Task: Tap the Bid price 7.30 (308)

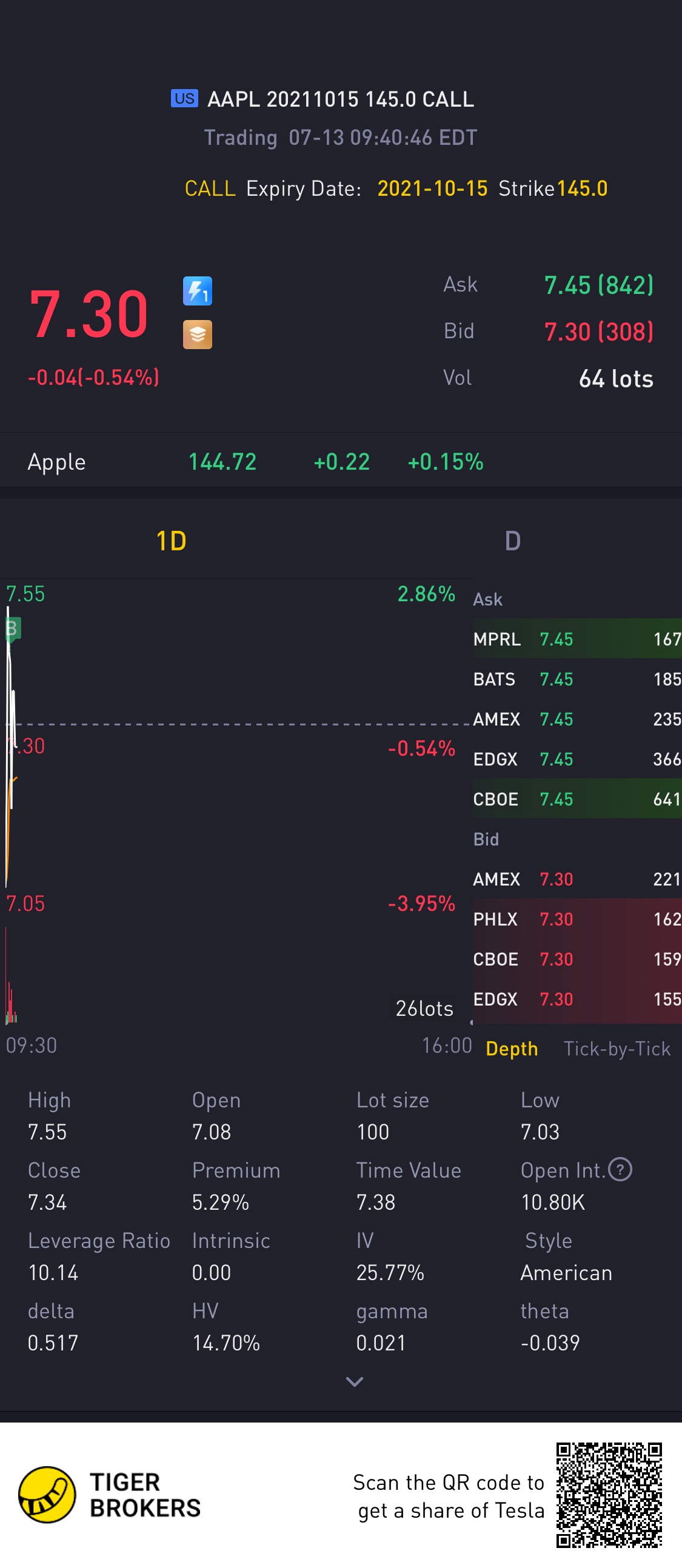Action: [x=598, y=332]
